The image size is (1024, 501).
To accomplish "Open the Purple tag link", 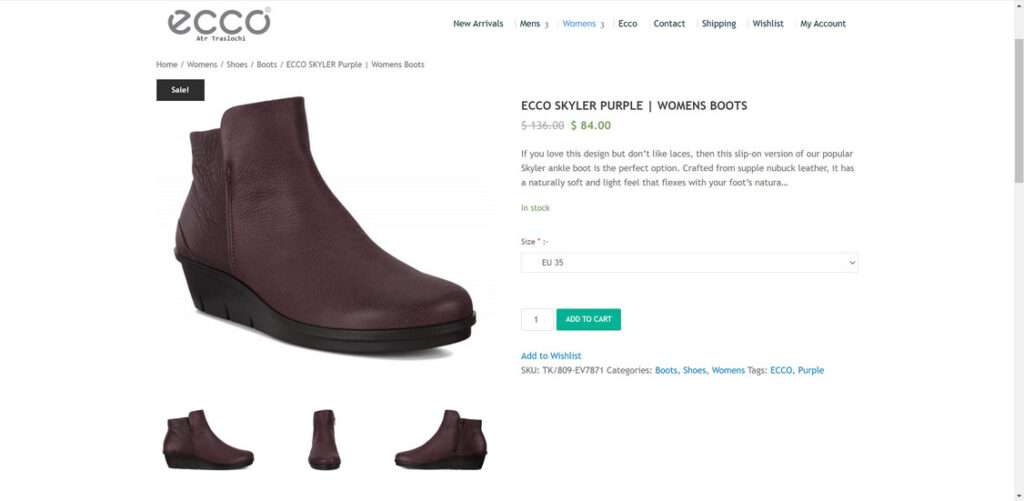I will (810, 371).
